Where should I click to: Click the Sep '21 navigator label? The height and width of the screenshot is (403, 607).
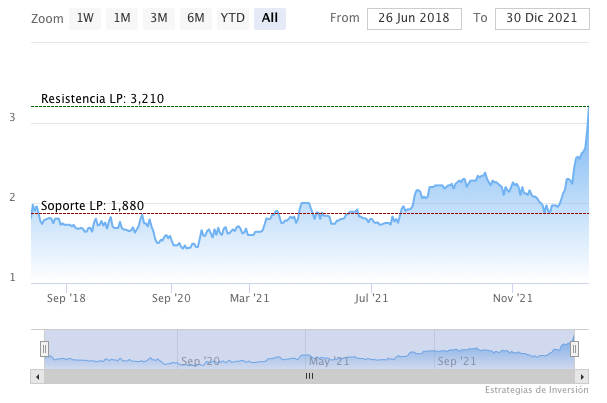456,361
